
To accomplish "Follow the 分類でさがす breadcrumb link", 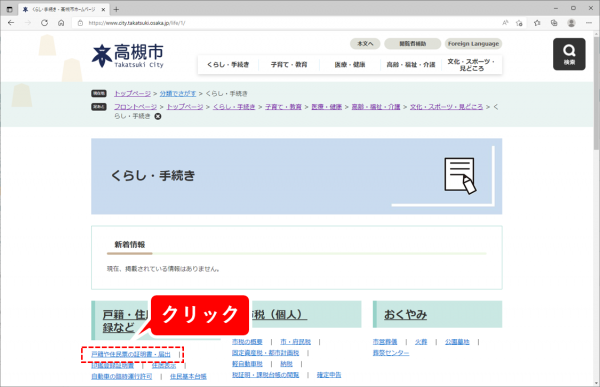I will [x=178, y=93].
